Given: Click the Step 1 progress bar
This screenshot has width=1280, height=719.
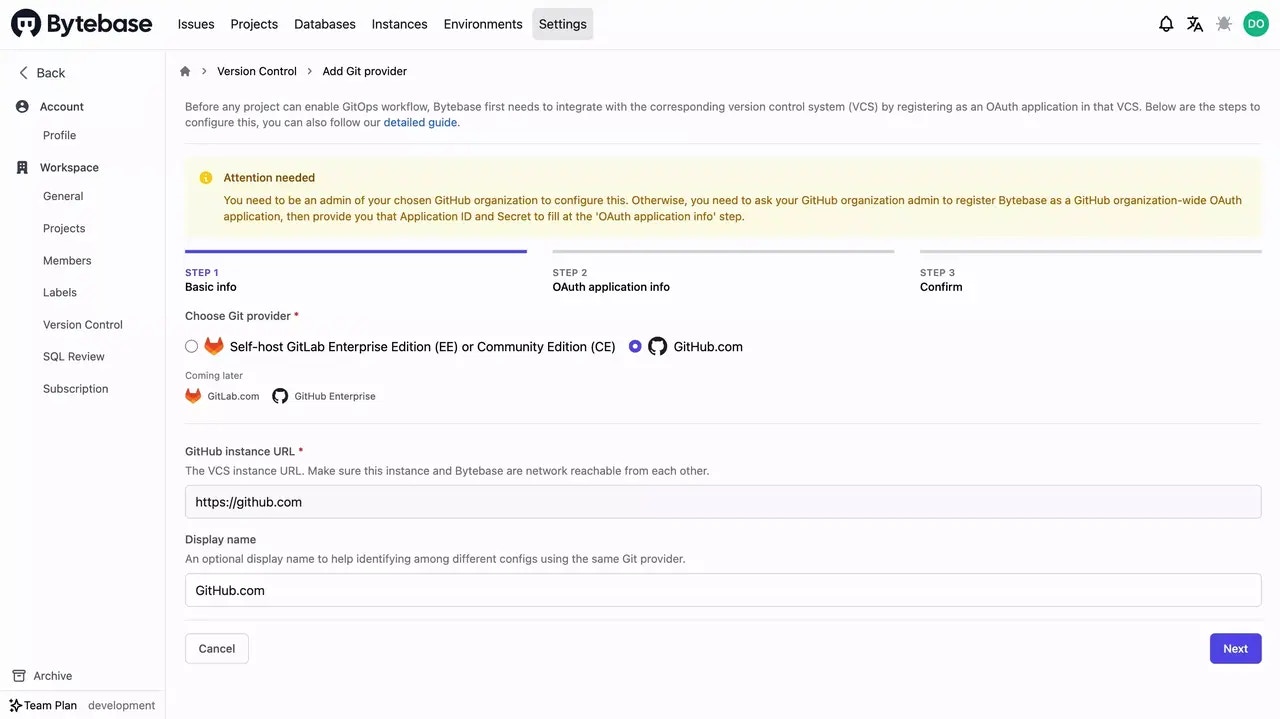Looking at the screenshot, I should click(x=355, y=251).
